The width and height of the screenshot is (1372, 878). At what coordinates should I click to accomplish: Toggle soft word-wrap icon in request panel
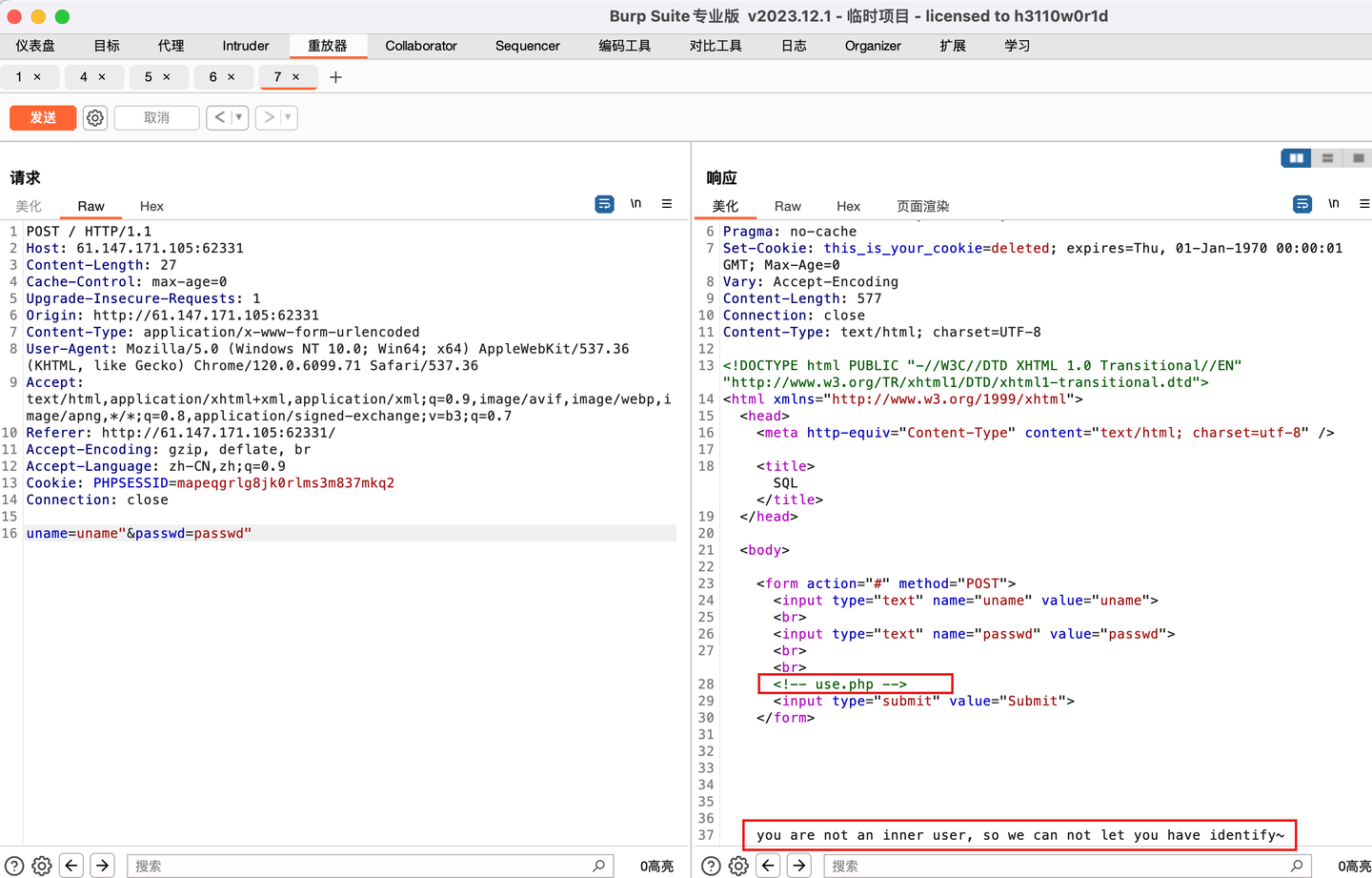click(x=604, y=203)
